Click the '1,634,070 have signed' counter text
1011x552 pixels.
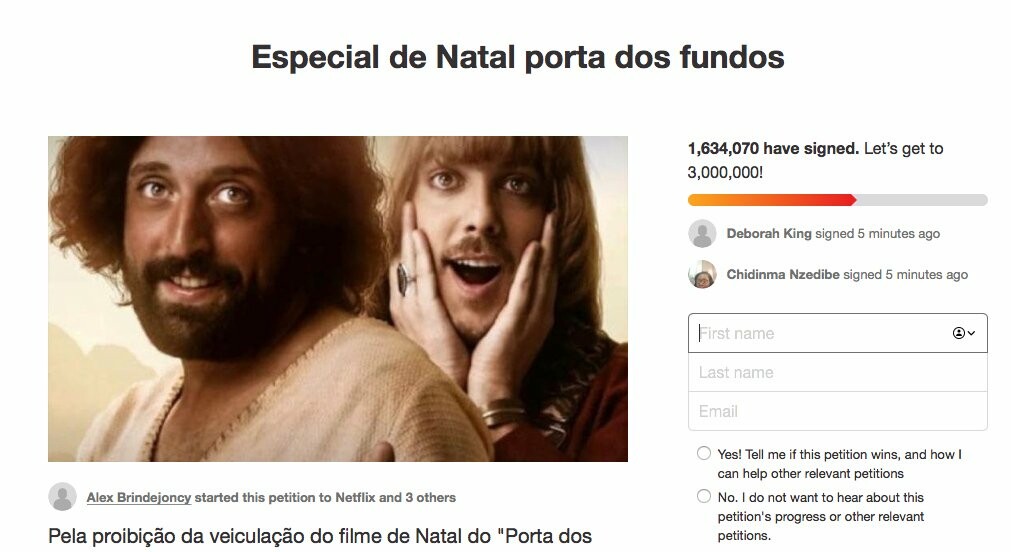pyautogui.click(x=773, y=148)
